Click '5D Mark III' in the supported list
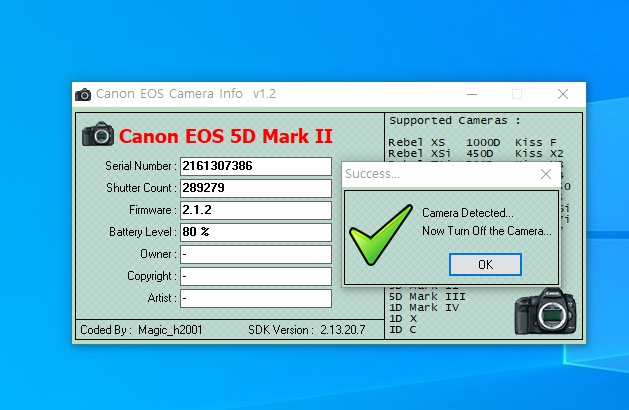This screenshot has width=629, height=410. (427, 296)
